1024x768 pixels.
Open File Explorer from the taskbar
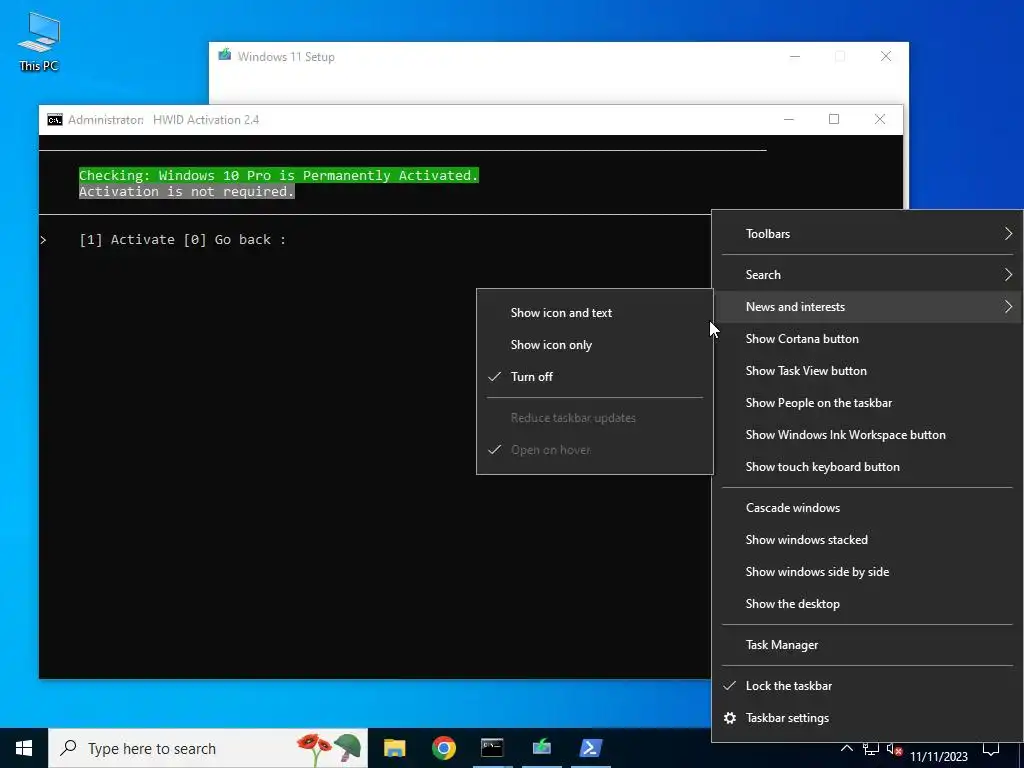[394, 748]
